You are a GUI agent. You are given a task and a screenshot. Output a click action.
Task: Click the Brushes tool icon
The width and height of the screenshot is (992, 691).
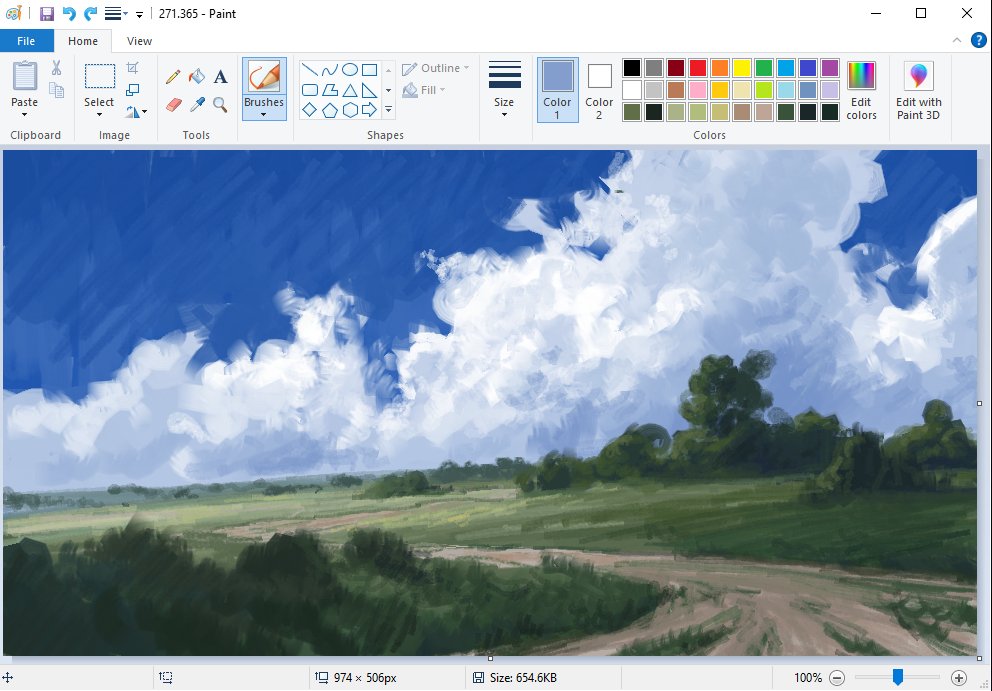coord(264,77)
